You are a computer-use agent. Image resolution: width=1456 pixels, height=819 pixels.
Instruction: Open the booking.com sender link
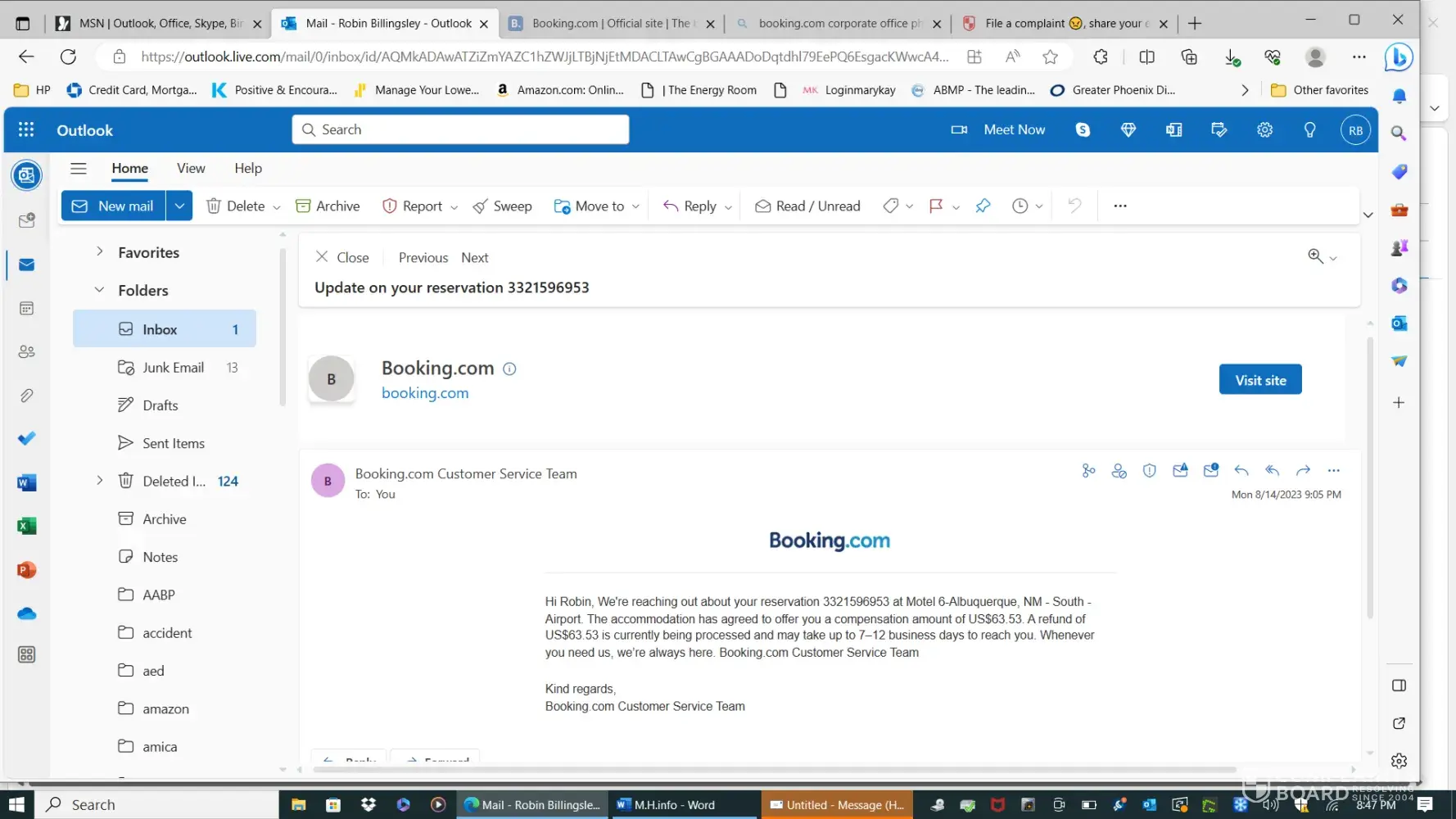(425, 393)
